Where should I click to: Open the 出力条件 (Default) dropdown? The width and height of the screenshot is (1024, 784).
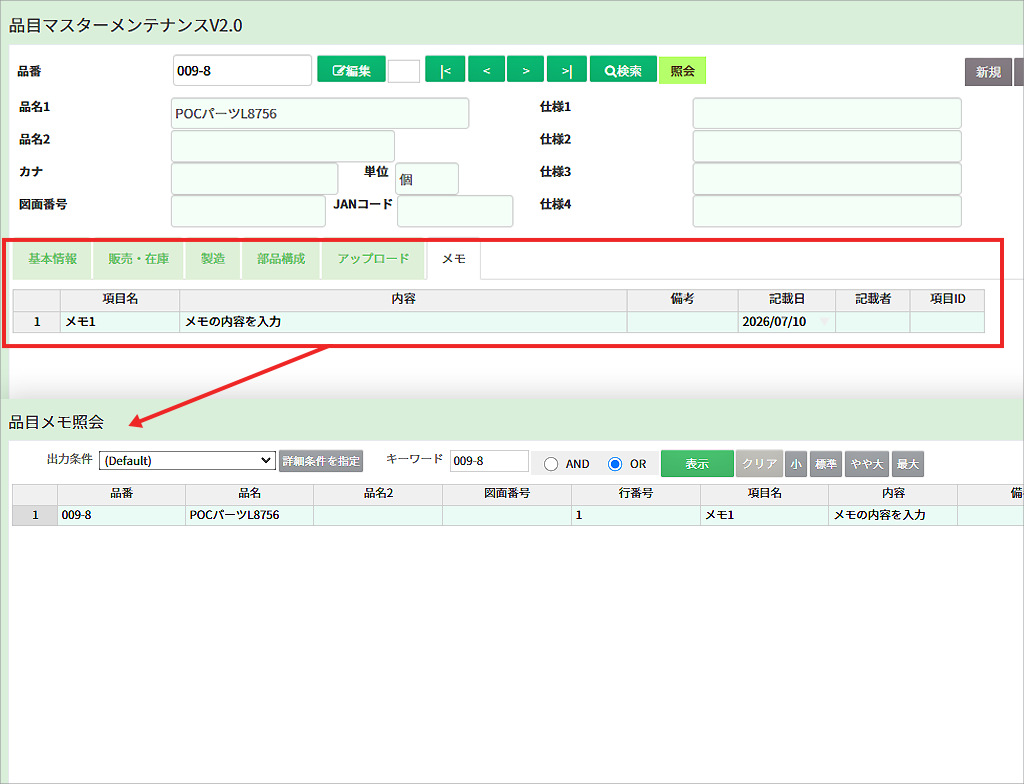click(x=187, y=461)
